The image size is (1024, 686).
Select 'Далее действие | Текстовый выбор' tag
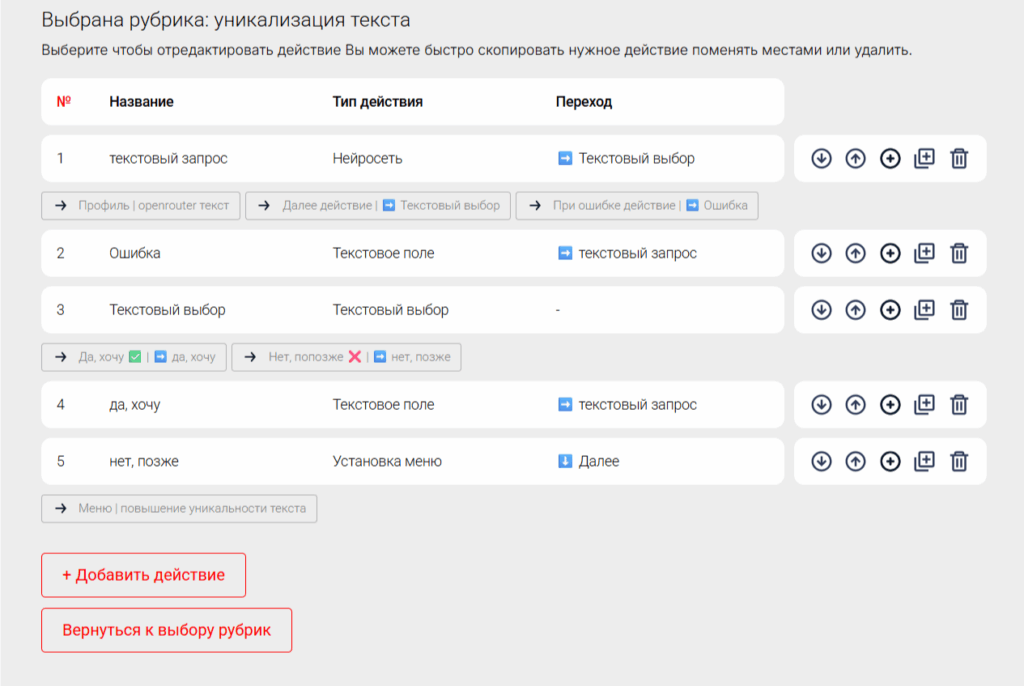(x=378, y=206)
